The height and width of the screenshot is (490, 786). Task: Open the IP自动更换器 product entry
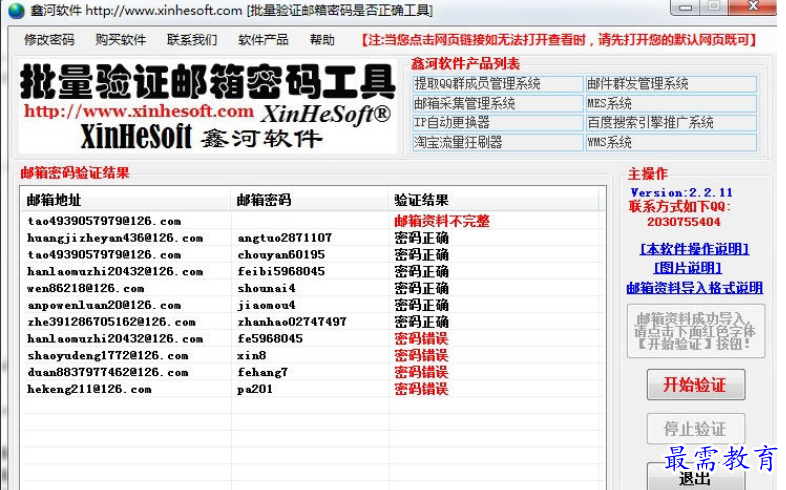pos(498,123)
